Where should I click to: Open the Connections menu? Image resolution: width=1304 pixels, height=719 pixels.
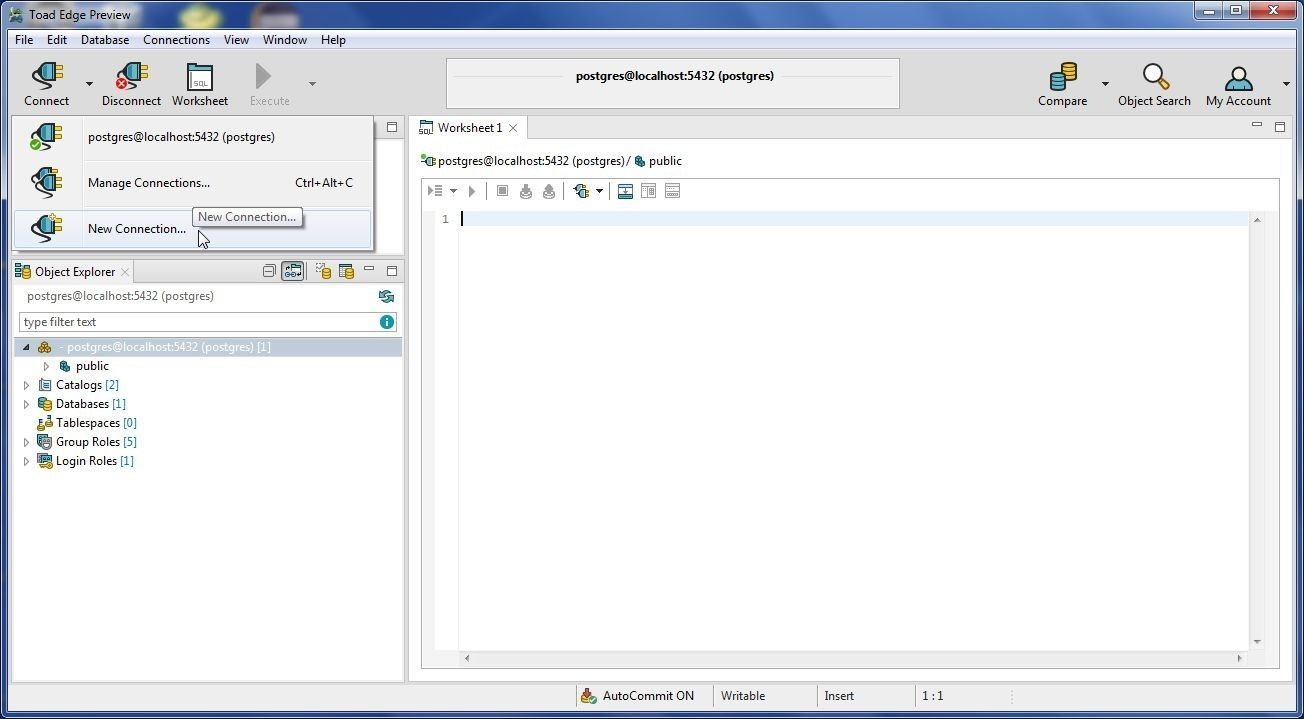point(176,40)
